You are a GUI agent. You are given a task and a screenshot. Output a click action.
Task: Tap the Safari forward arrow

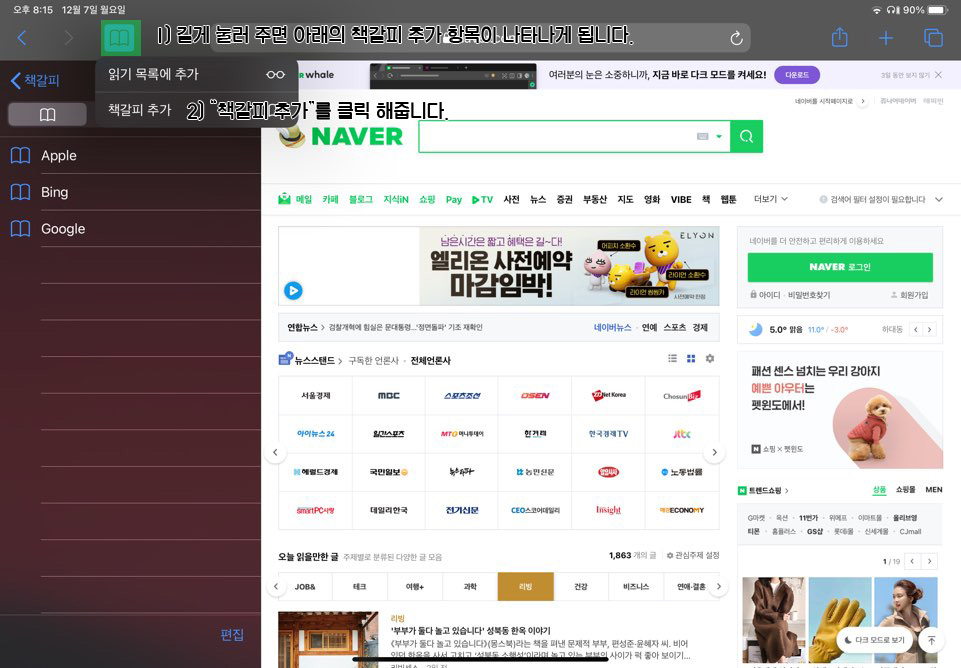(69, 38)
